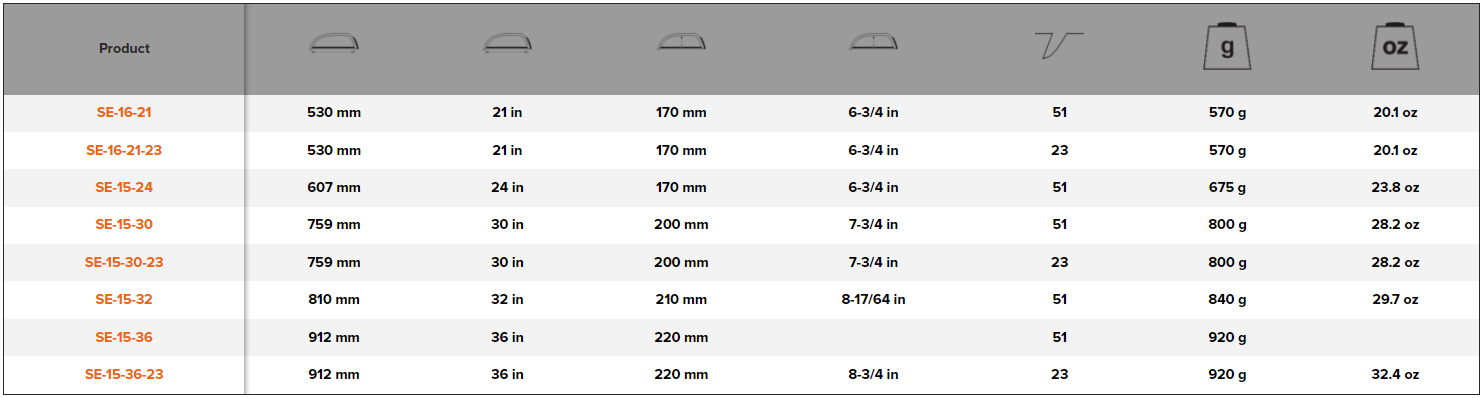The height and width of the screenshot is (398, 1483).
Task: Click the bow saw length icon above inch values
Action: tap(508, 43)
